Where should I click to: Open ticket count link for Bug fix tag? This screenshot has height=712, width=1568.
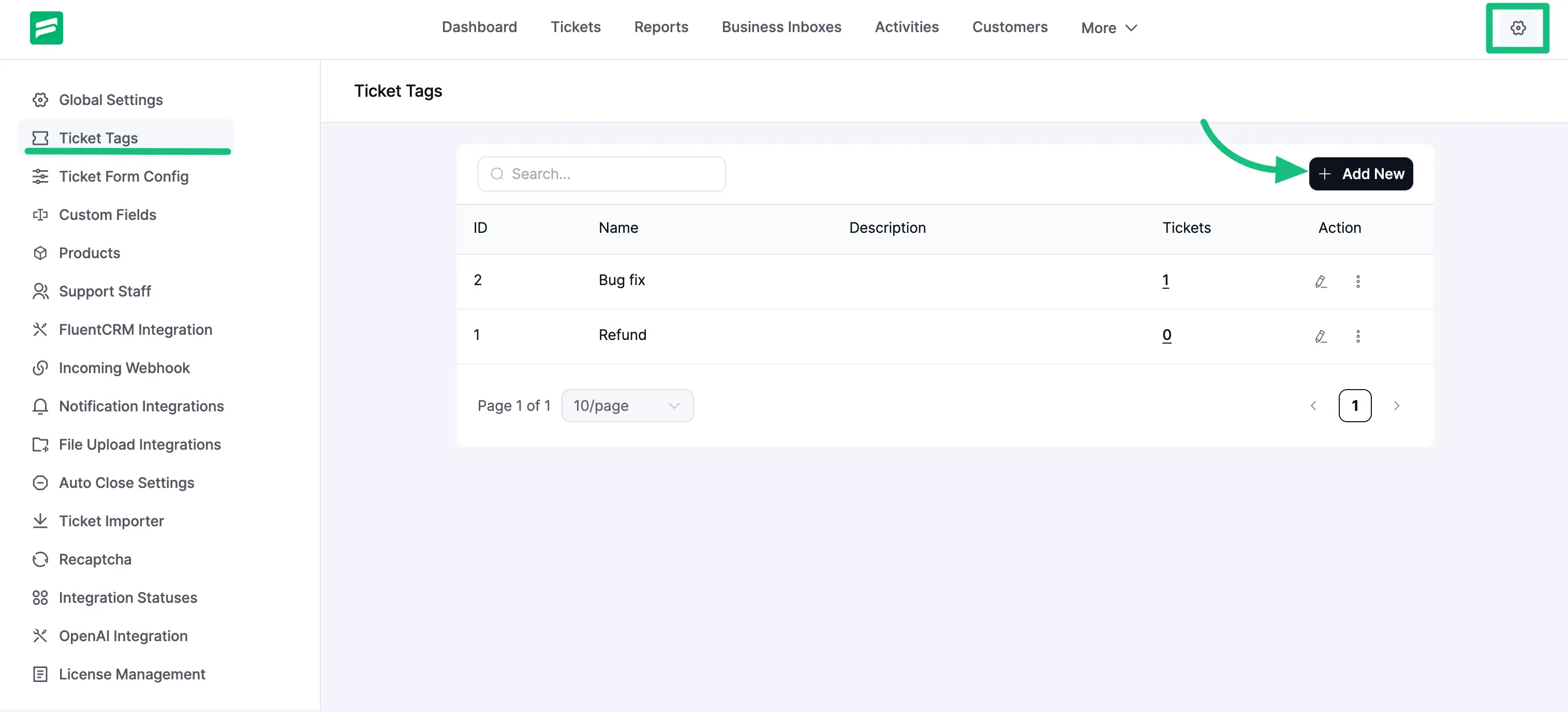[x=1165, y=280]
